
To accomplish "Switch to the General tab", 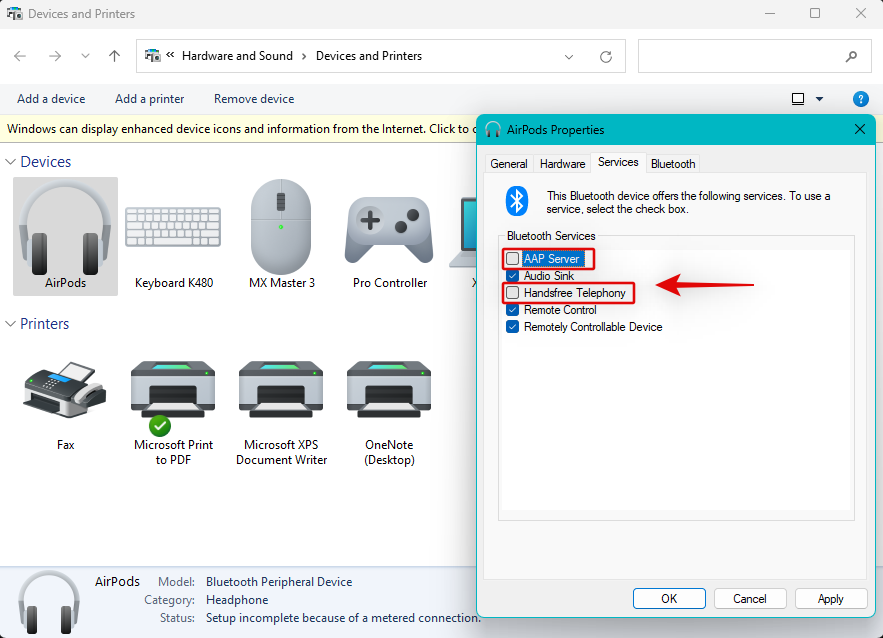I will (x=509, y=164).
